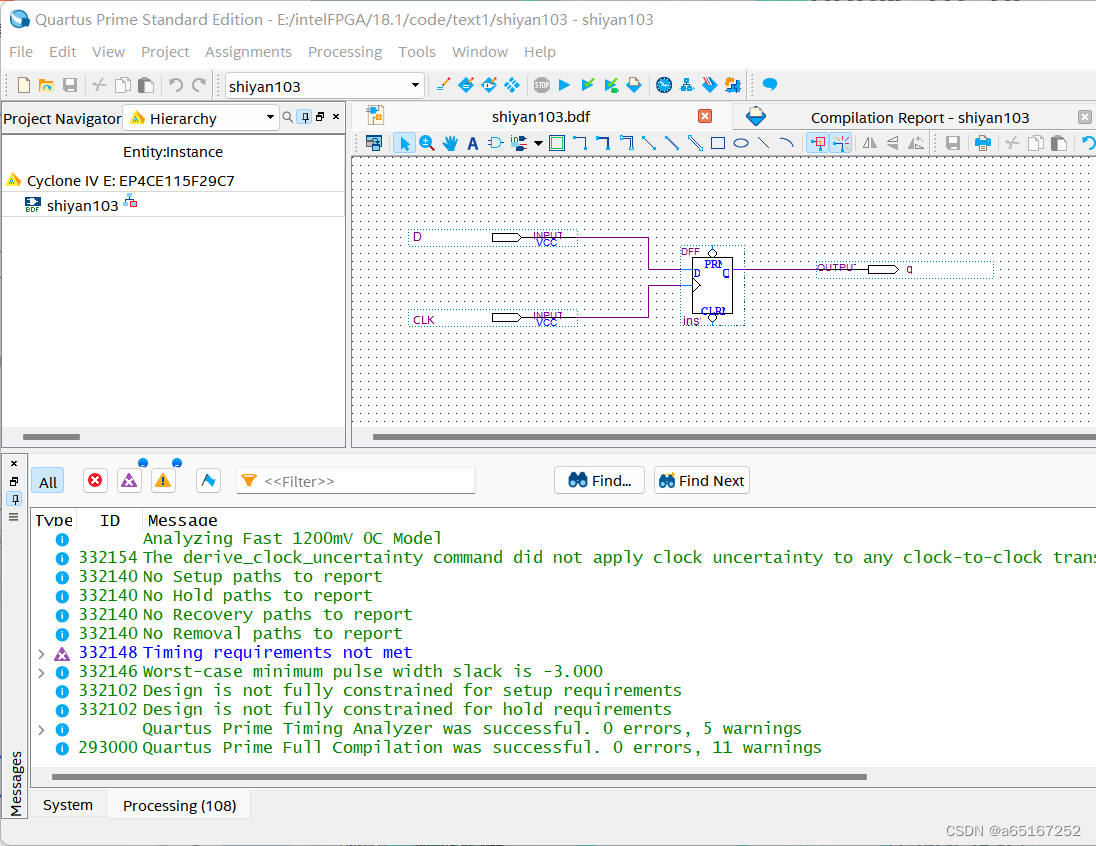Open the Assignments menu
Viewport: 1096px width, 846px height.
point(248,52)
